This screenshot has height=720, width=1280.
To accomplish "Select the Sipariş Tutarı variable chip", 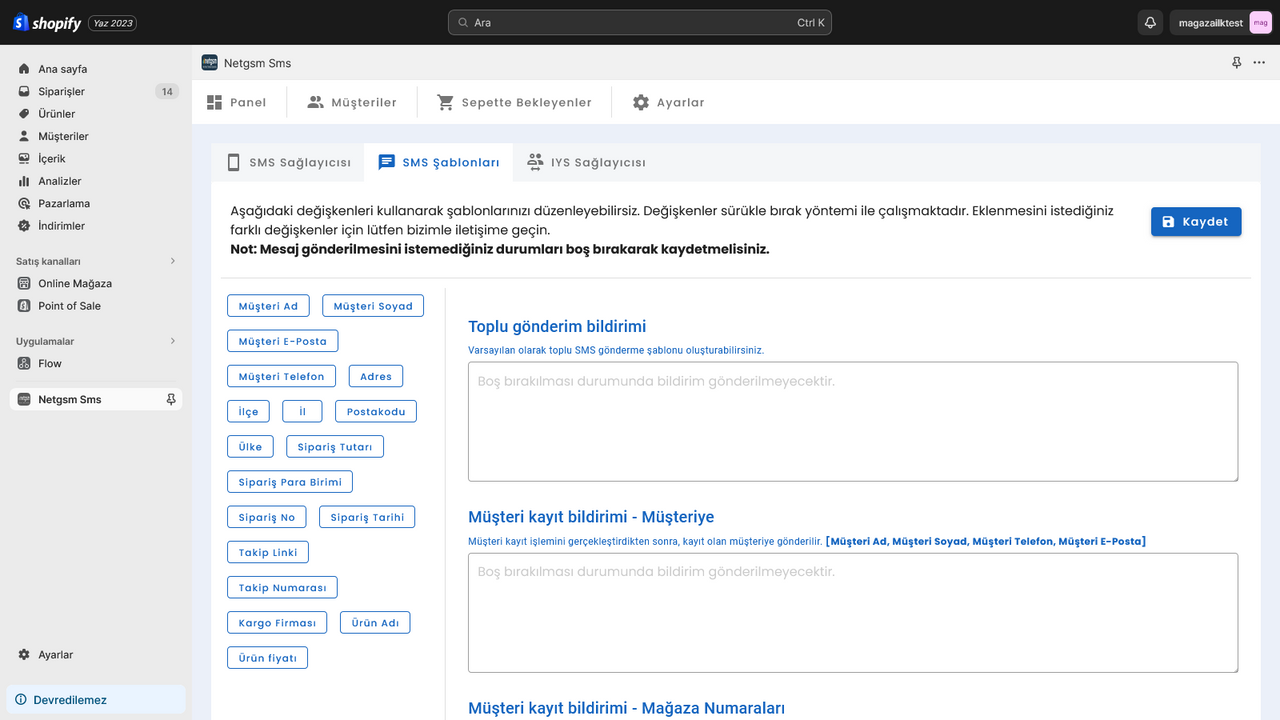I will point(335,446).
